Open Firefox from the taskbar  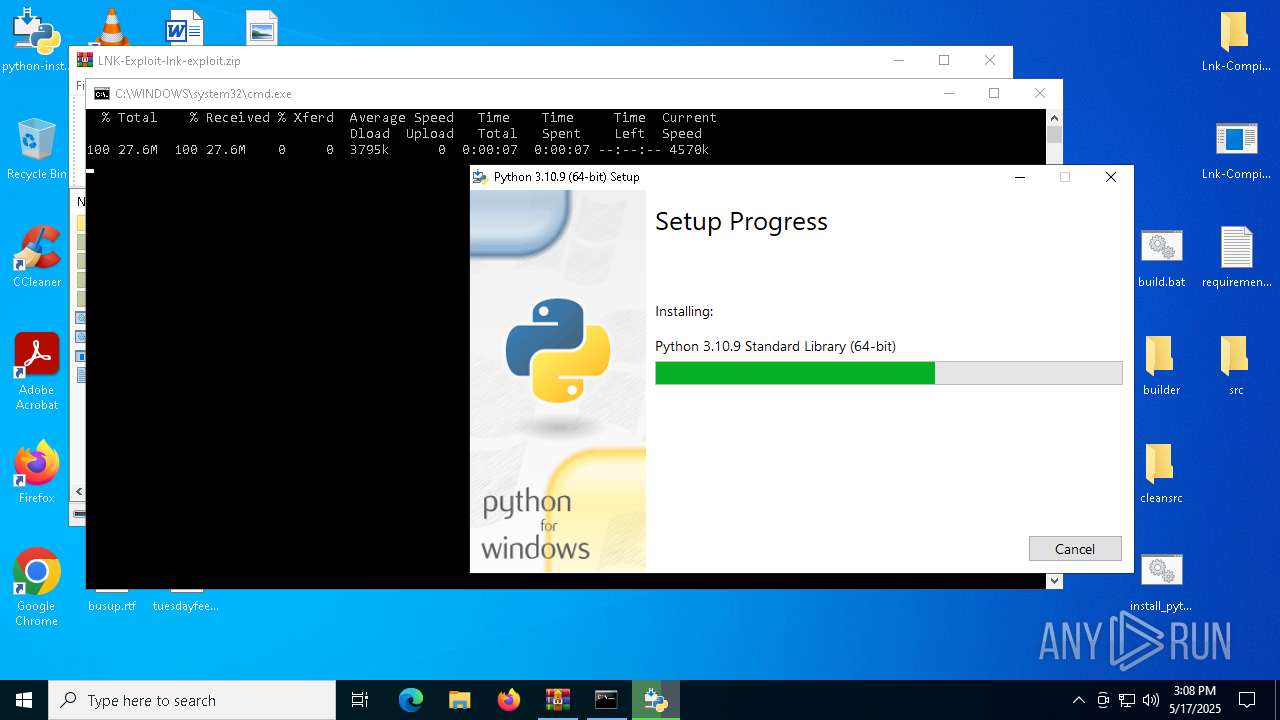pos(508,700)
